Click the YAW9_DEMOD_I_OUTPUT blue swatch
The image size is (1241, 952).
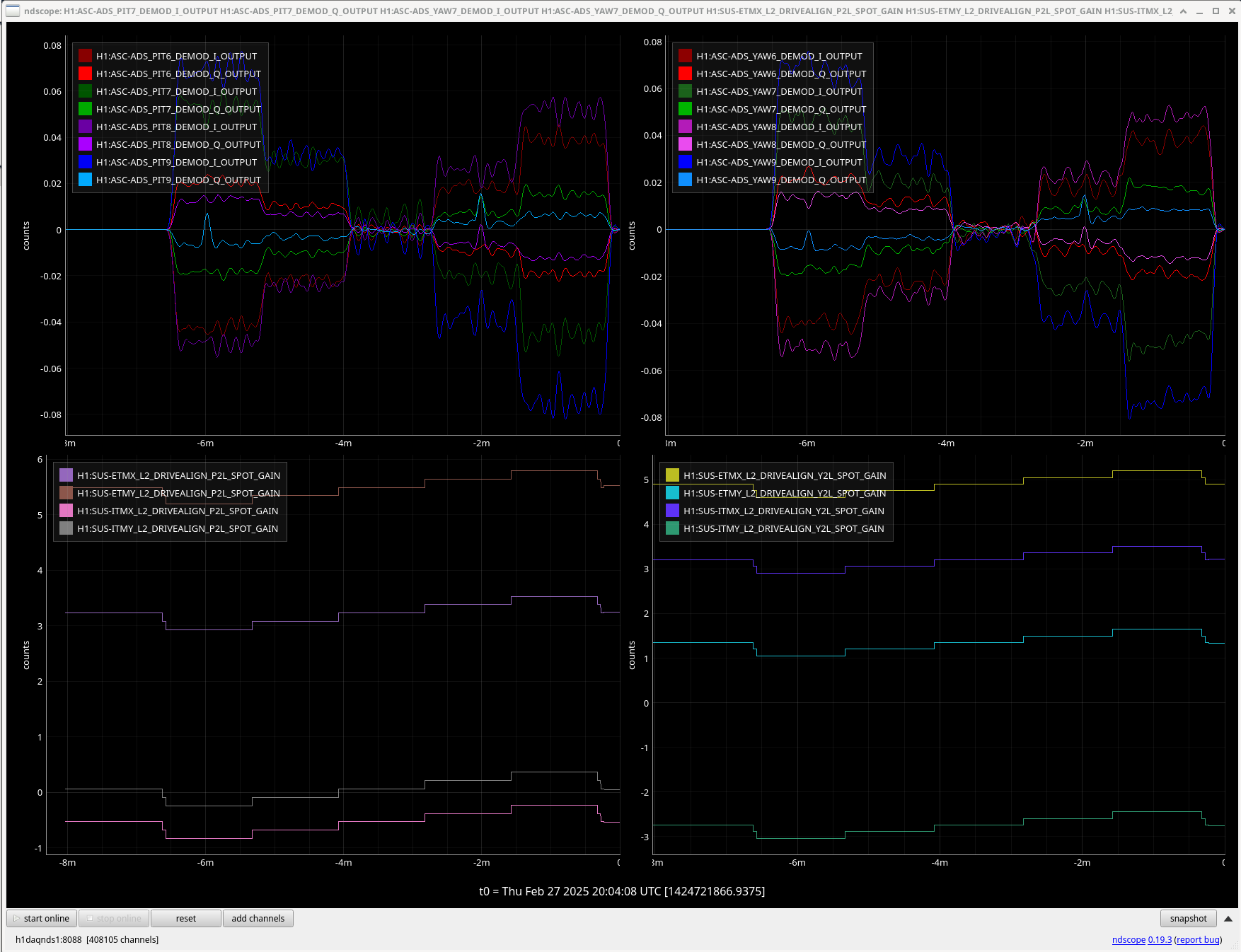[685, 162]
